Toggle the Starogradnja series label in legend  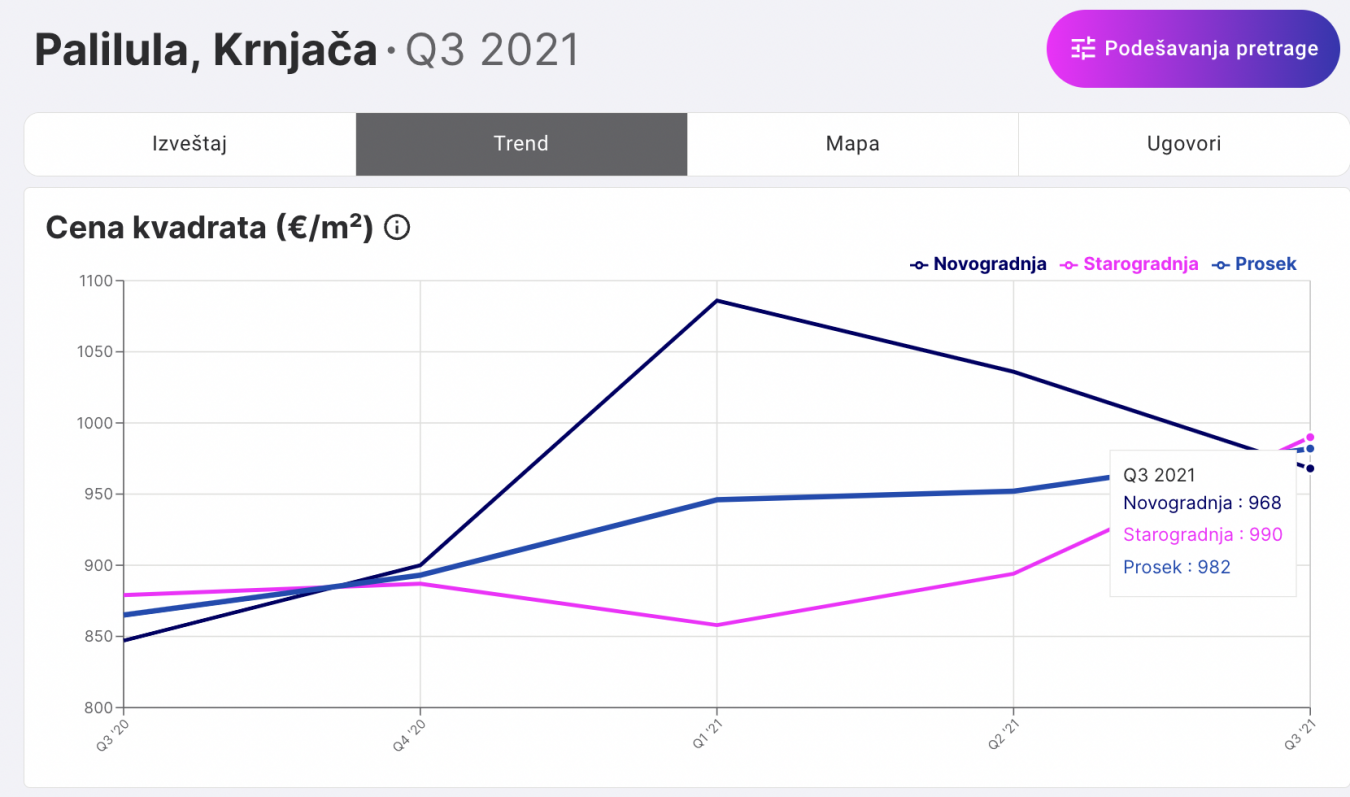coord(1140,265)
